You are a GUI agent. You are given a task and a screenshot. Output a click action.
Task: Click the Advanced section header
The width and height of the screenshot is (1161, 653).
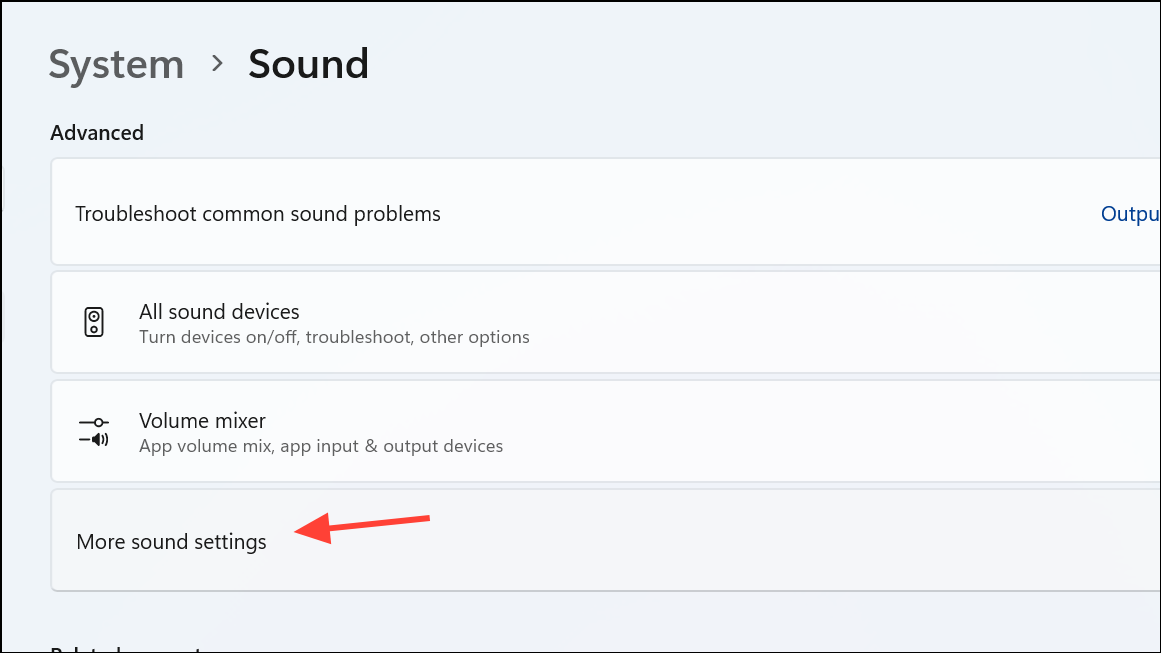coord(97,133)
